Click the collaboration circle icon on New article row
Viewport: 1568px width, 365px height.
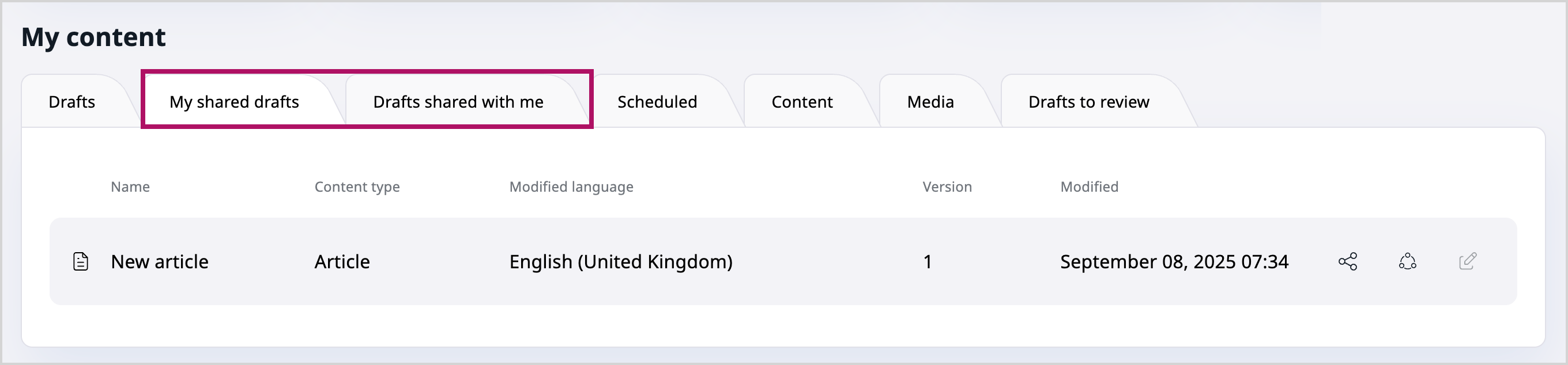1408,261
